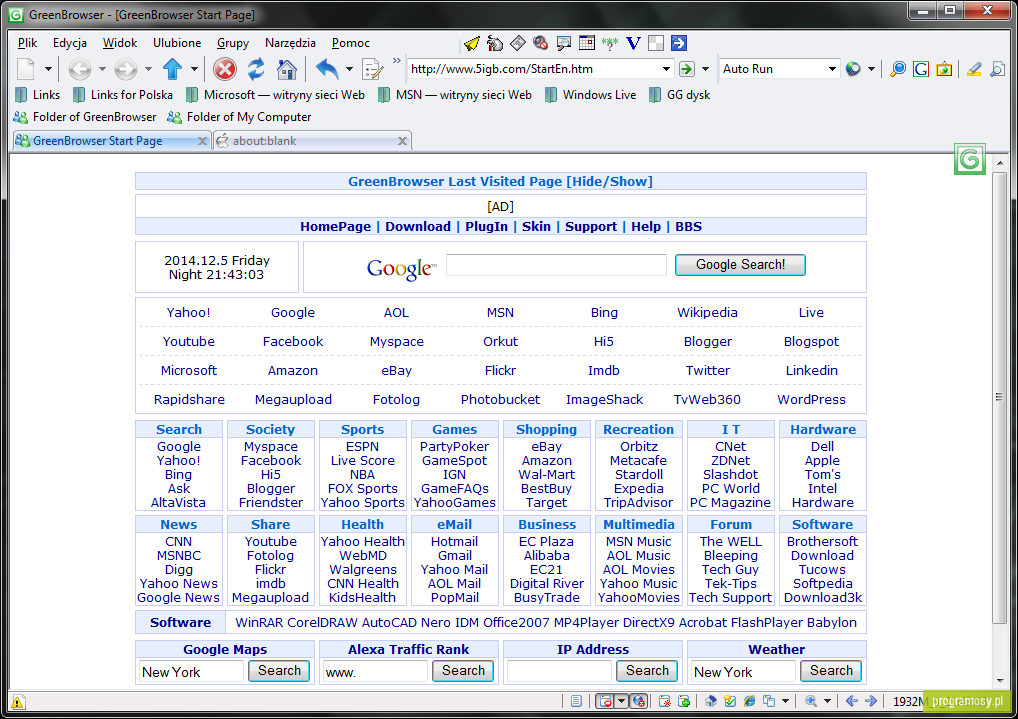Select the GreenBrowser Start Page tab

click(x=111, y=141)
